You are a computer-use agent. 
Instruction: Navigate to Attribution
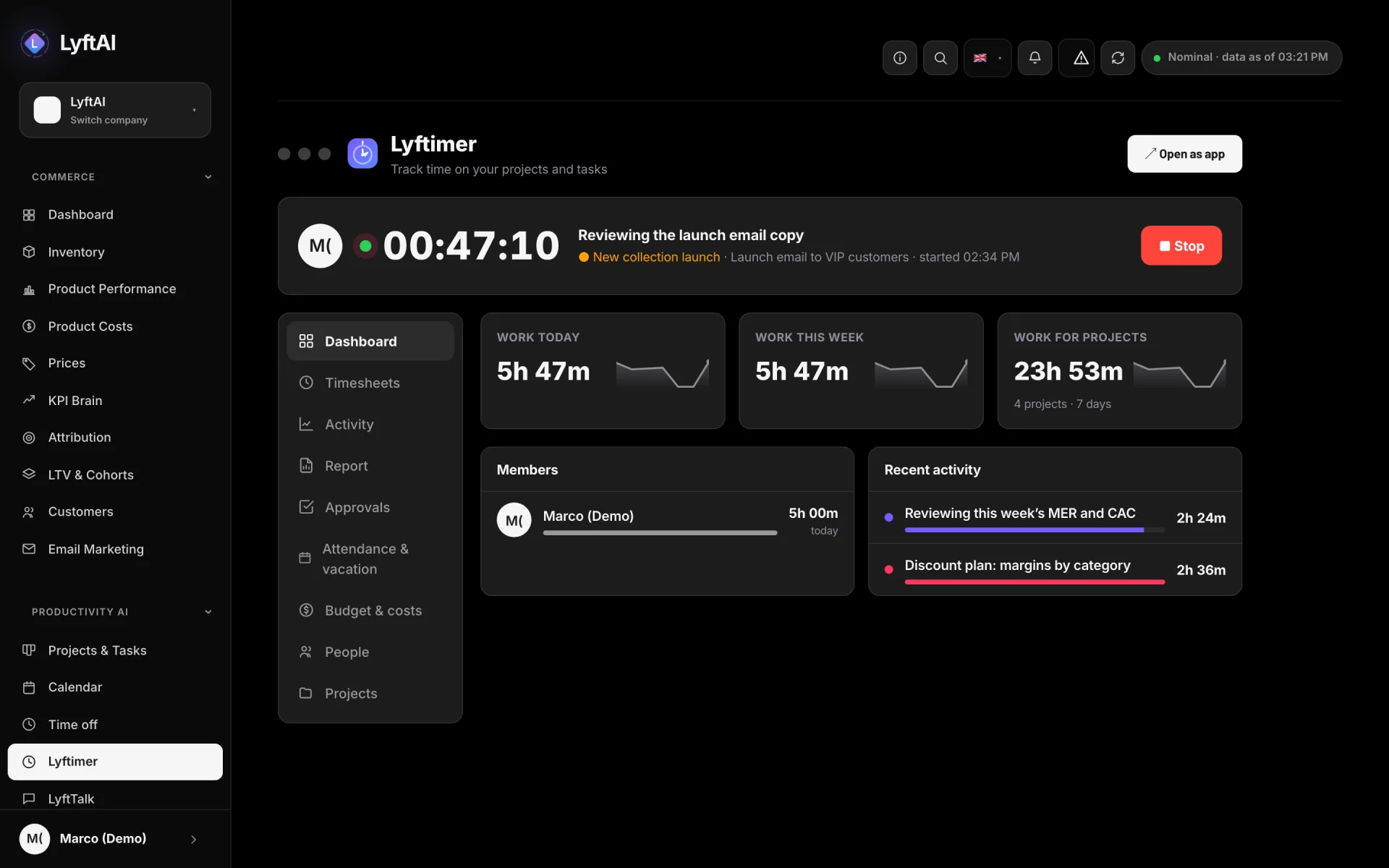(x=115, y=438)
